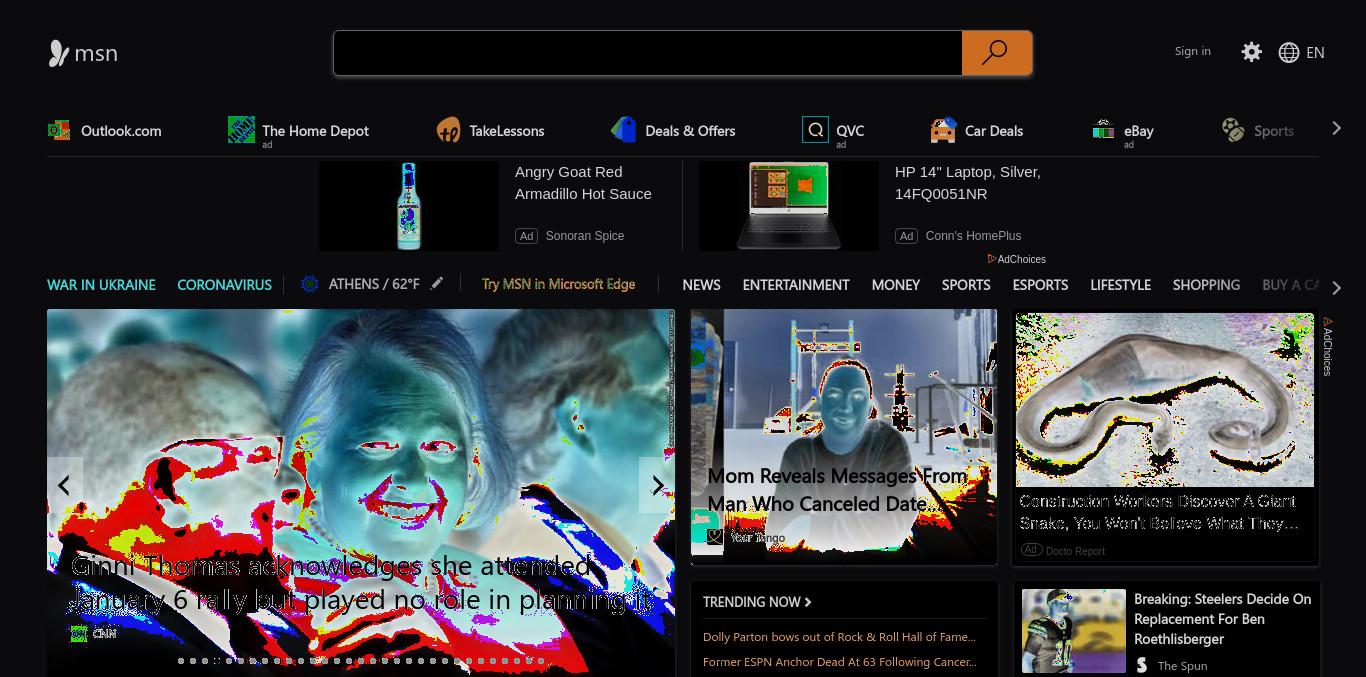Click the AdChoices icon below the HP laptop ad

click(992, 259)
